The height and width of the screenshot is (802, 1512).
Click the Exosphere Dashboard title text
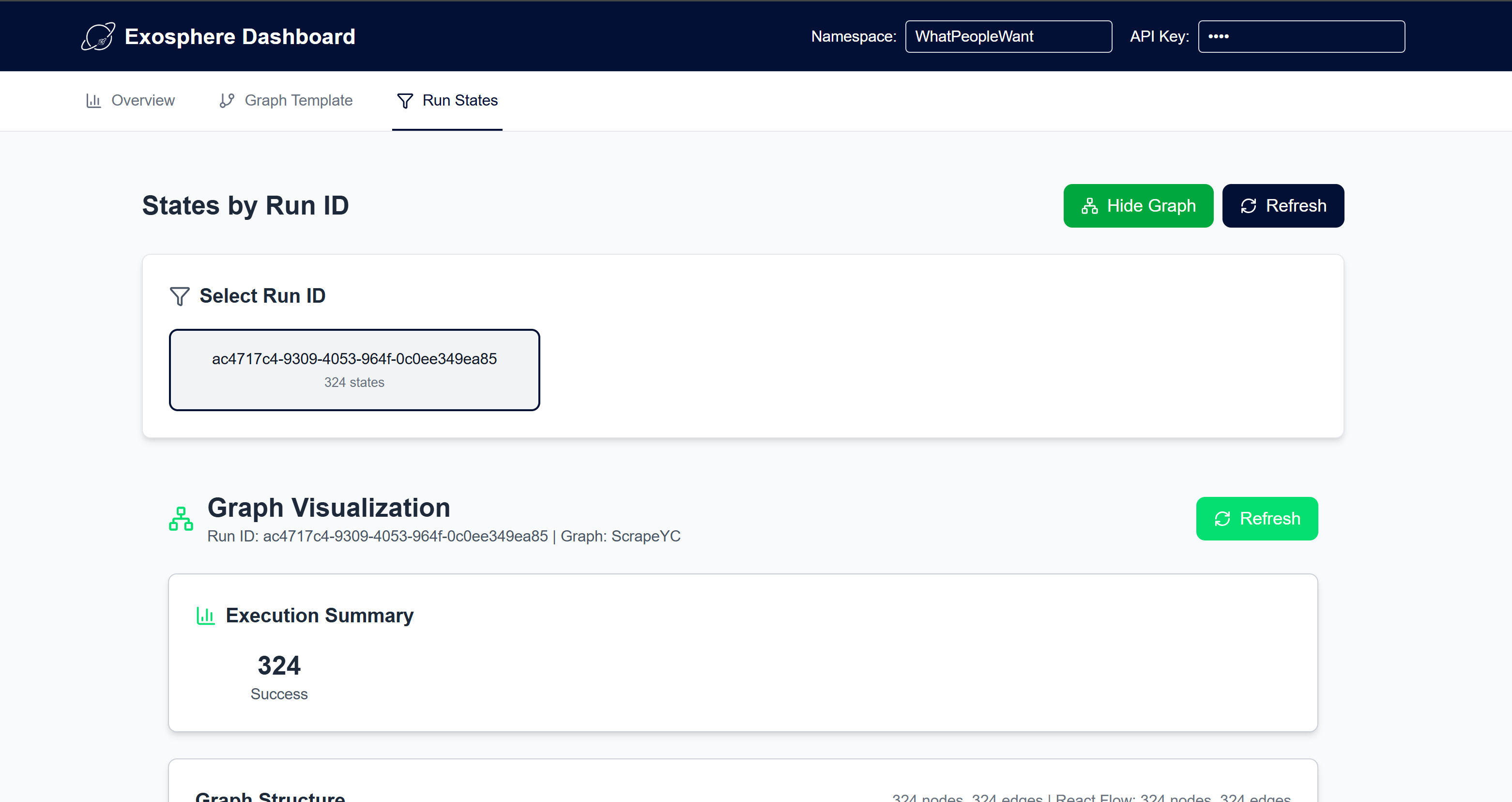240,36
